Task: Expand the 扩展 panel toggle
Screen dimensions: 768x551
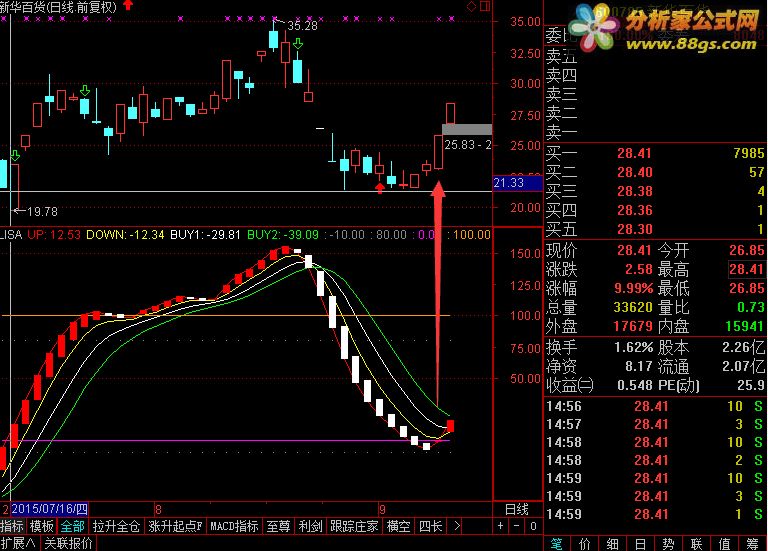Action: 18,543
